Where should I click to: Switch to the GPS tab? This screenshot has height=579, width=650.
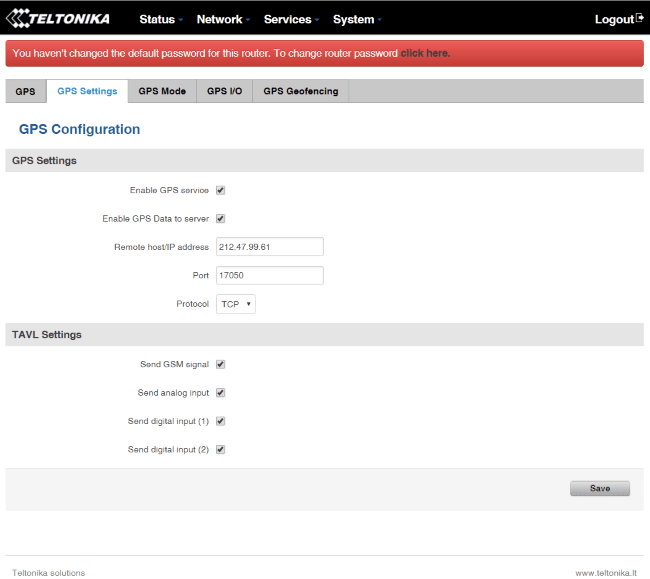point(25,91)
